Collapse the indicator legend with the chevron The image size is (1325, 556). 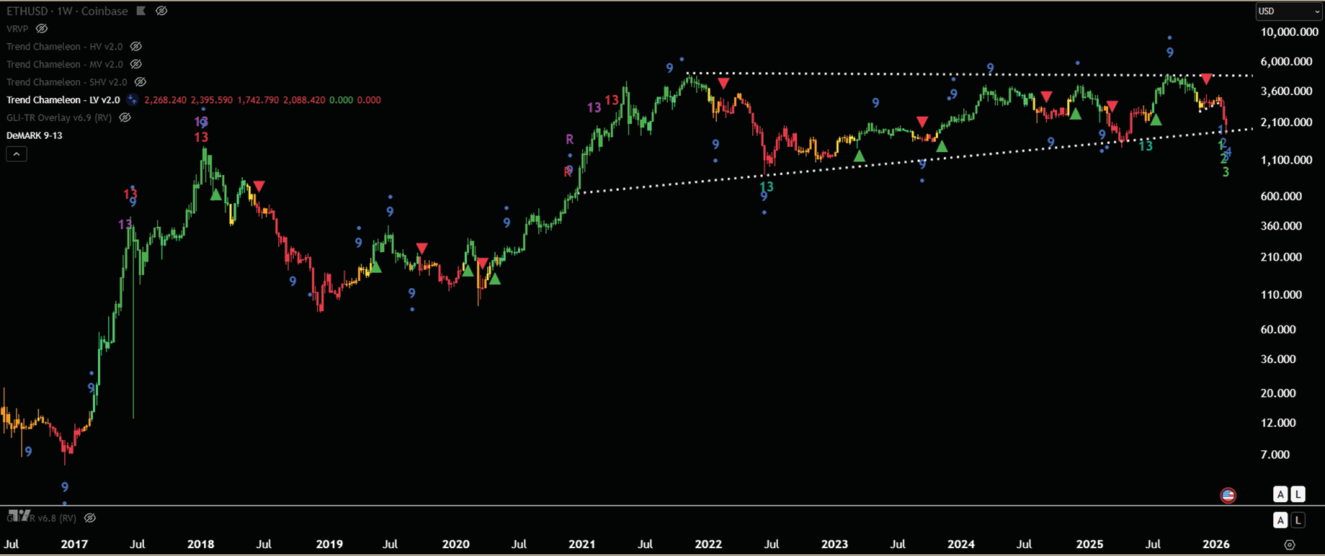[16, 154]
